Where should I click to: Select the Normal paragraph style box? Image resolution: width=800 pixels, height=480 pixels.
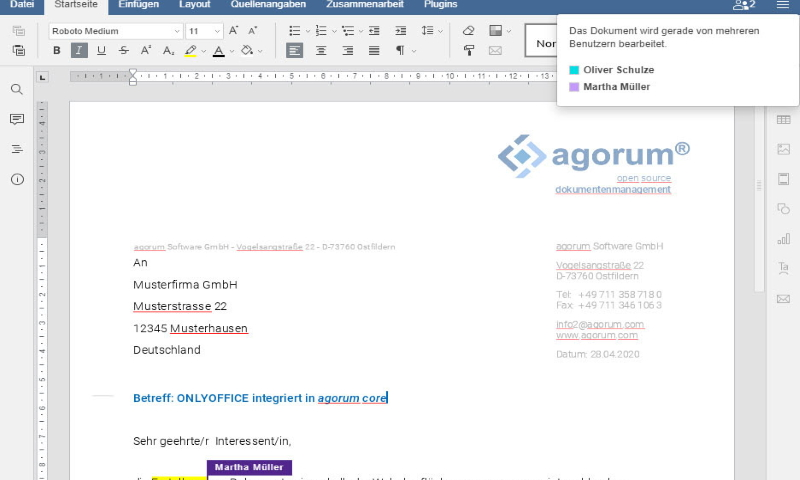click(x=541, y=40)
